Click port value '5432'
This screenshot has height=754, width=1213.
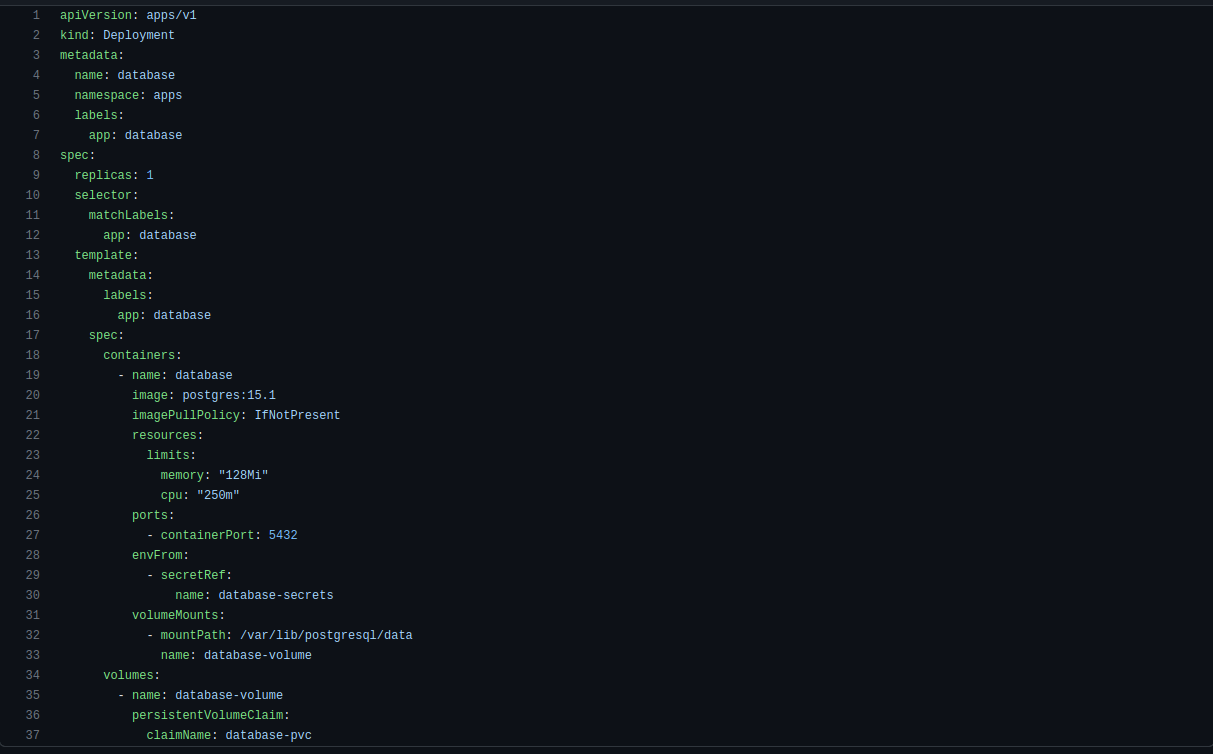pyautogui.click(x=283, y=535)
